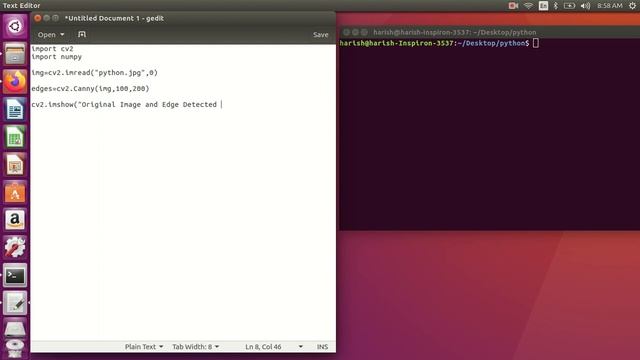
Task: Open the Bluetooth indicator menu
Action: (x=556, y=6)
